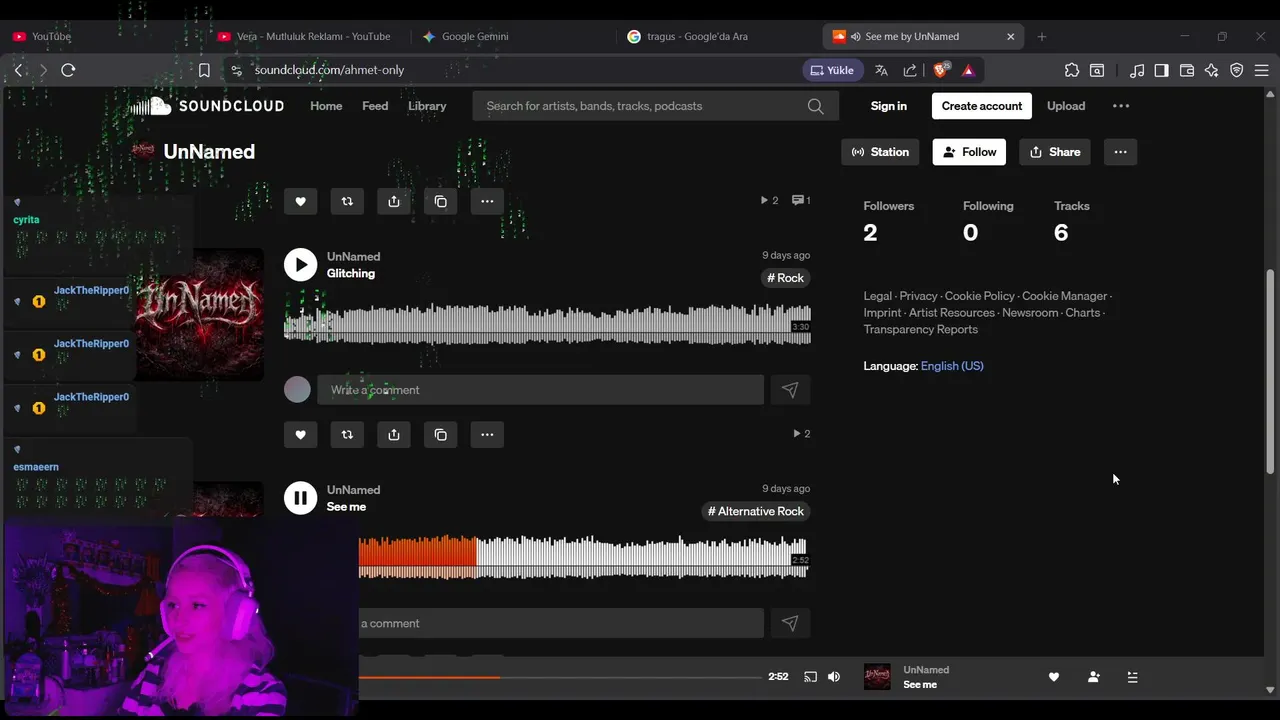Follow artist from the bottom player bar

point(1093,677)
